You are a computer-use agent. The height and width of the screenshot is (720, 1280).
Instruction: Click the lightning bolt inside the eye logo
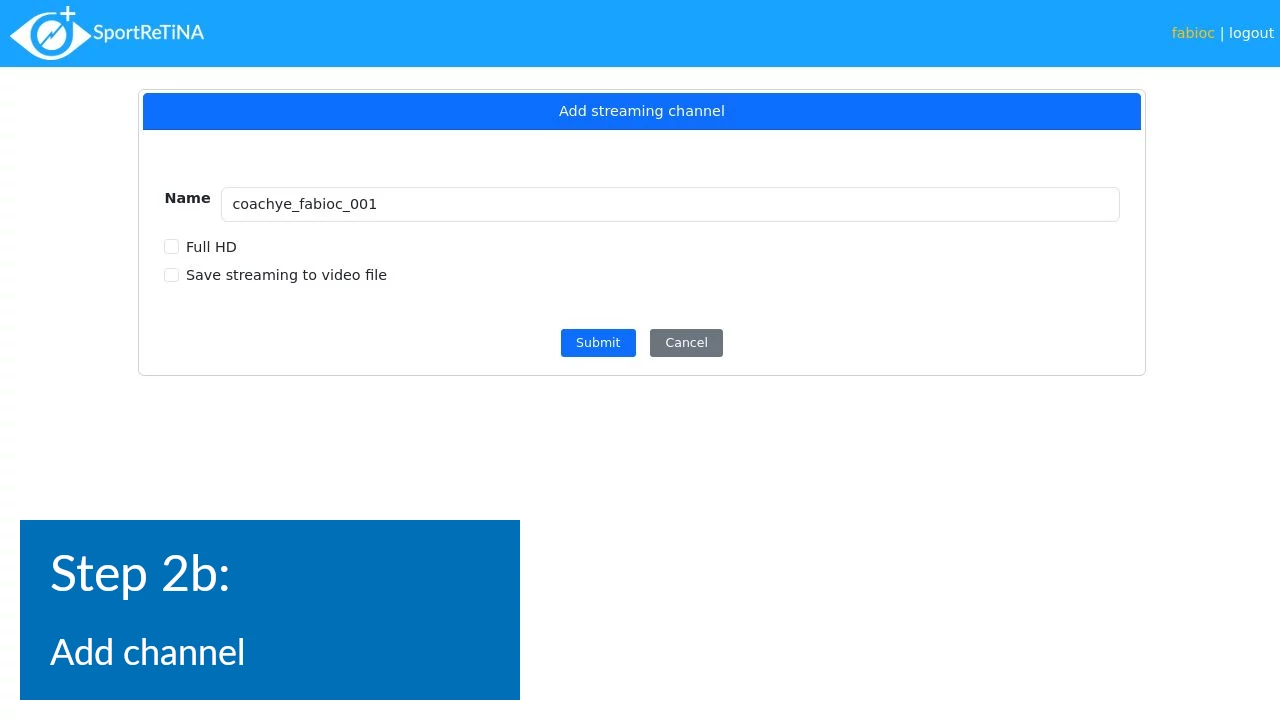click(50, 36)
